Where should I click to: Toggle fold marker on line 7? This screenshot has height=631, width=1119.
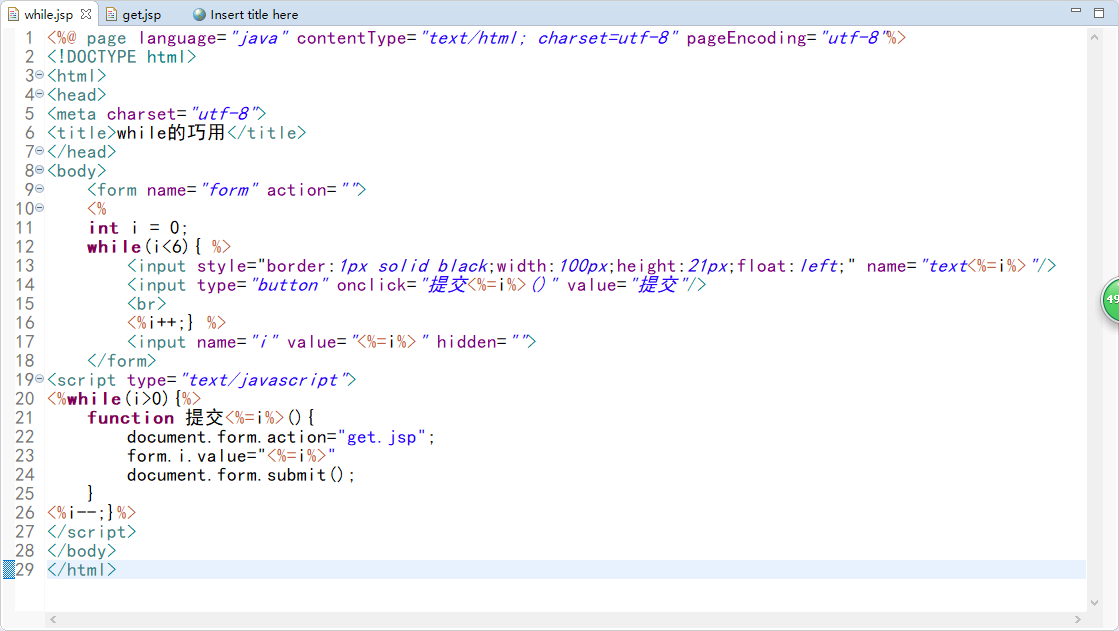point(39,151)
